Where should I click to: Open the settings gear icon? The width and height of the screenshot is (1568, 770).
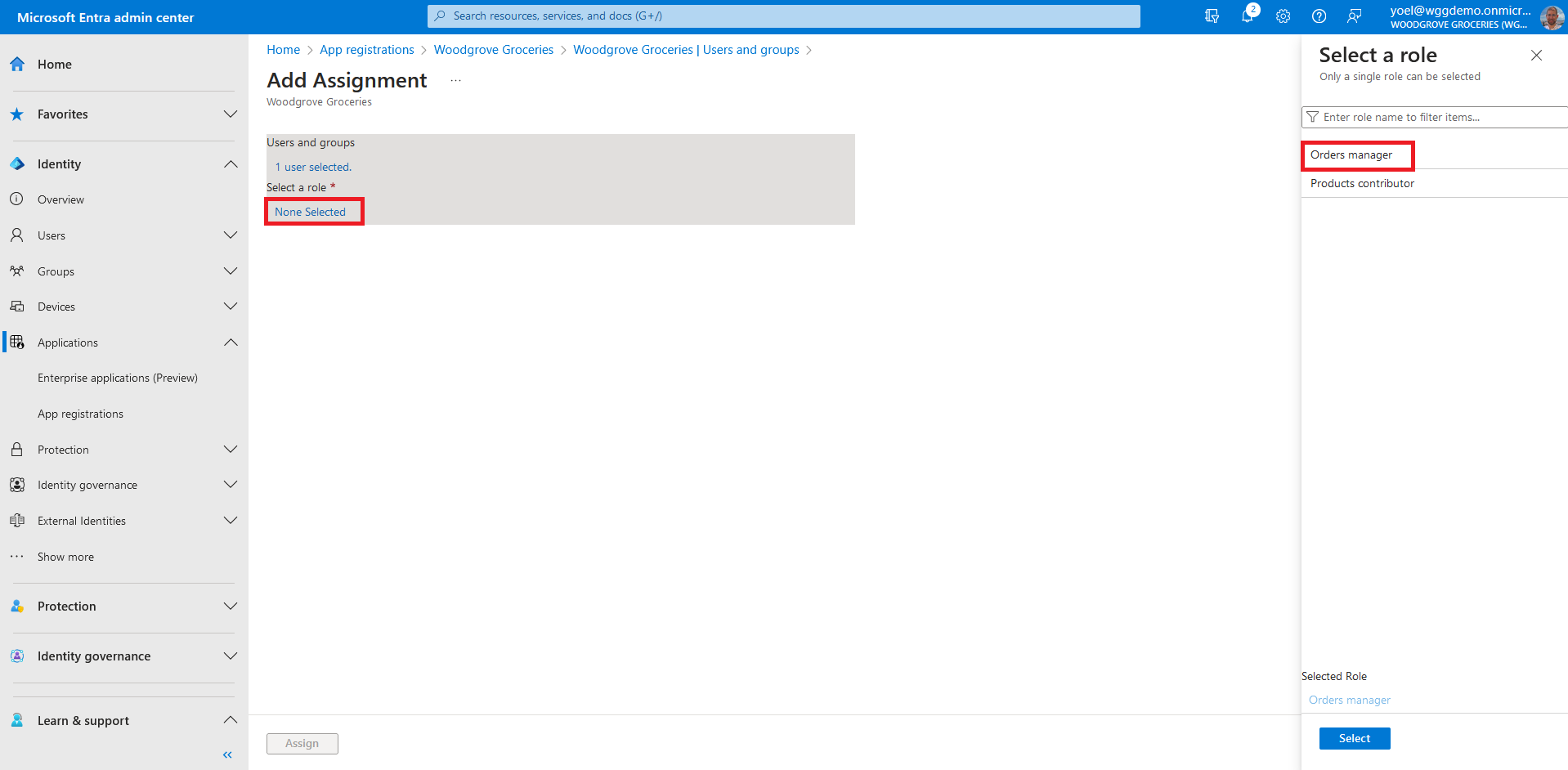click(1283, 16)
